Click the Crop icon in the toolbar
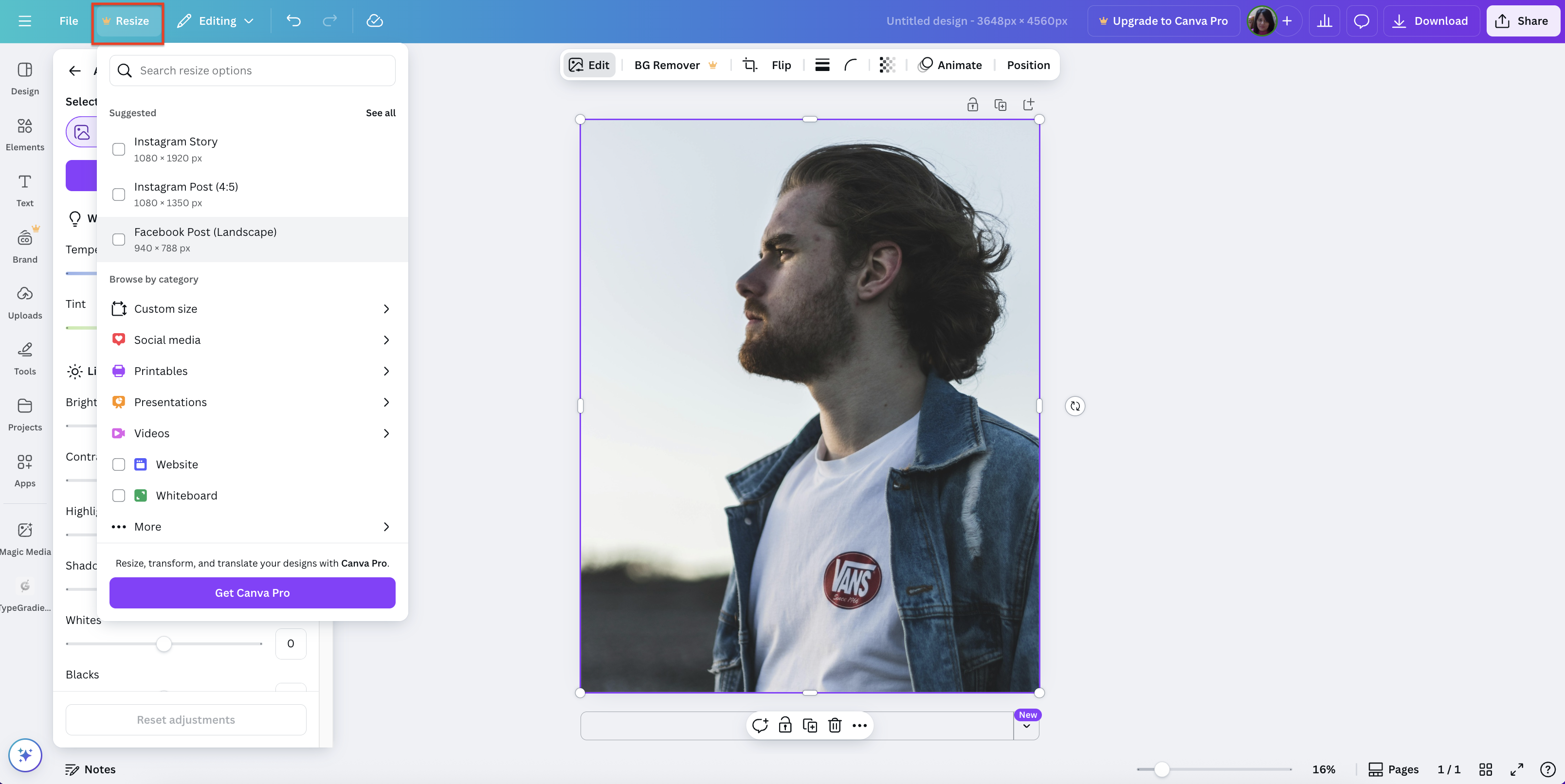Viewport: 1565px width, 784px height. tap(750, 64)
